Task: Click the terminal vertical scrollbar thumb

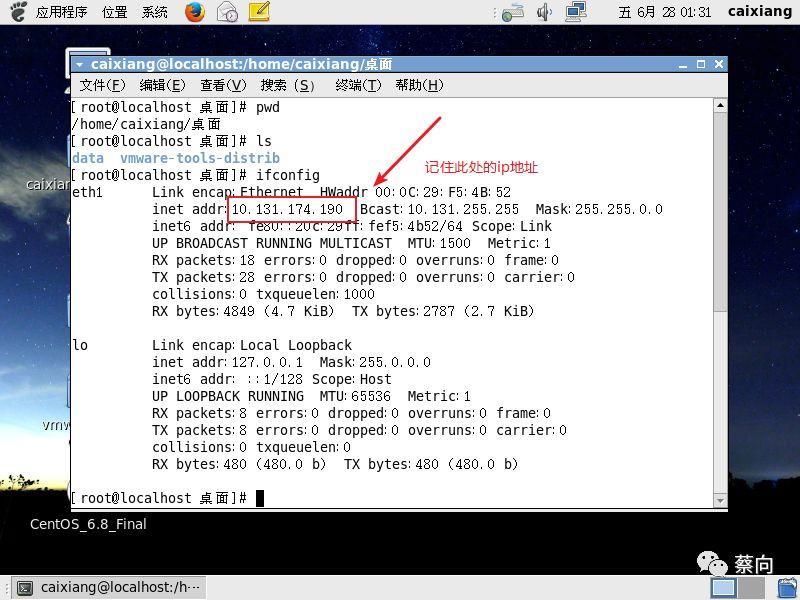Action: pos(720,212)
